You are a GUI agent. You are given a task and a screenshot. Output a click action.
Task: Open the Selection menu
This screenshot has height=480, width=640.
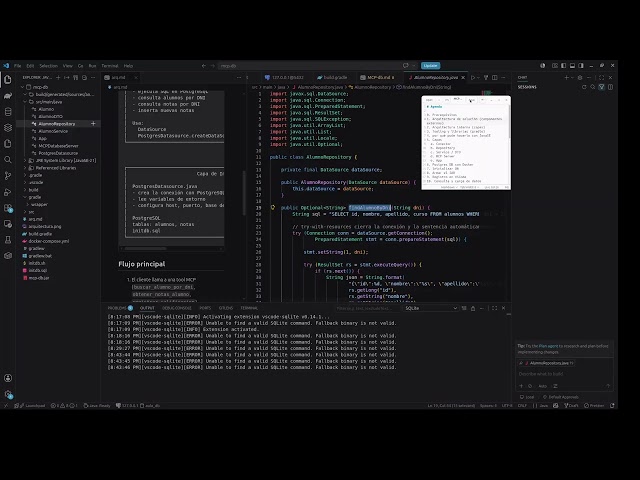[49, 66]
